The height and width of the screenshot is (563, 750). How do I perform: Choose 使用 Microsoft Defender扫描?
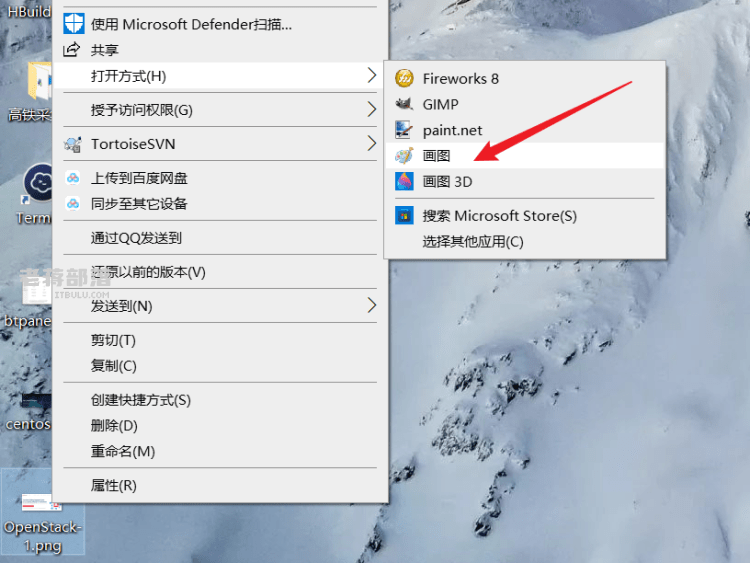coord(220,24)
